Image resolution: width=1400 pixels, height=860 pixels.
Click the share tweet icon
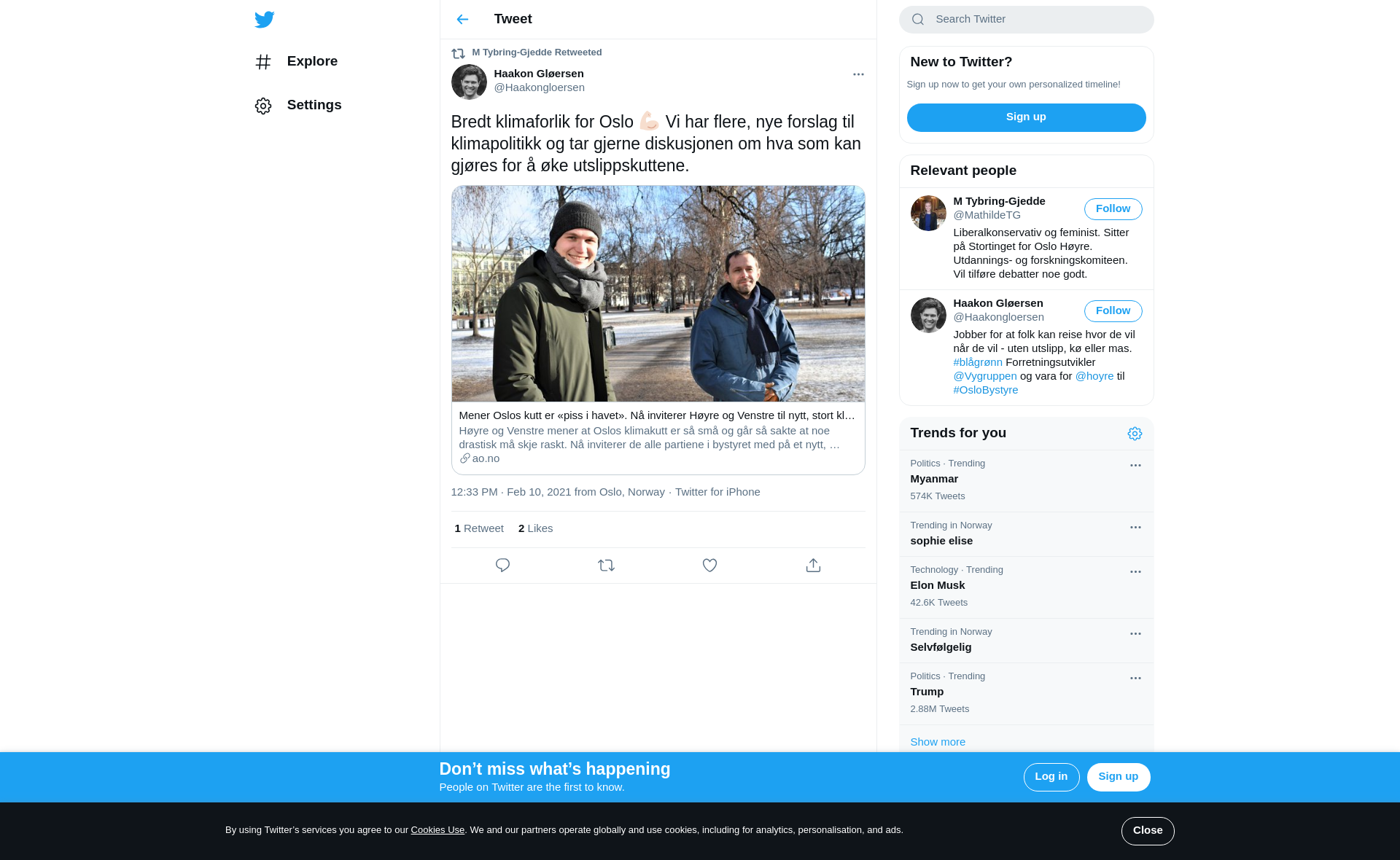point(813,566)
